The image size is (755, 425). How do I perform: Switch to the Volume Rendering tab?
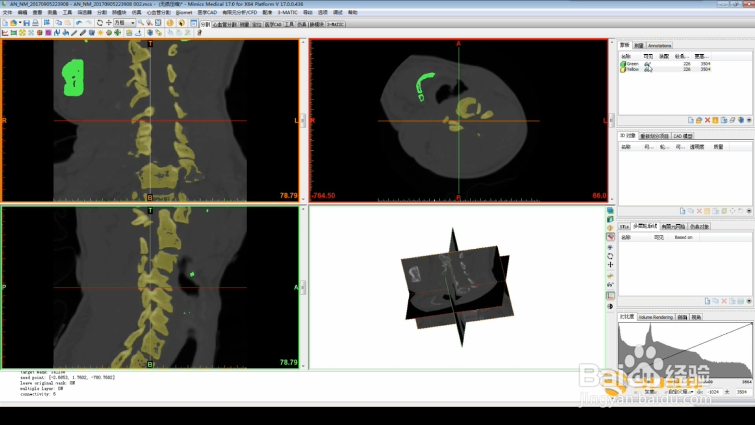pyautogui.click(x=655, y=317)
